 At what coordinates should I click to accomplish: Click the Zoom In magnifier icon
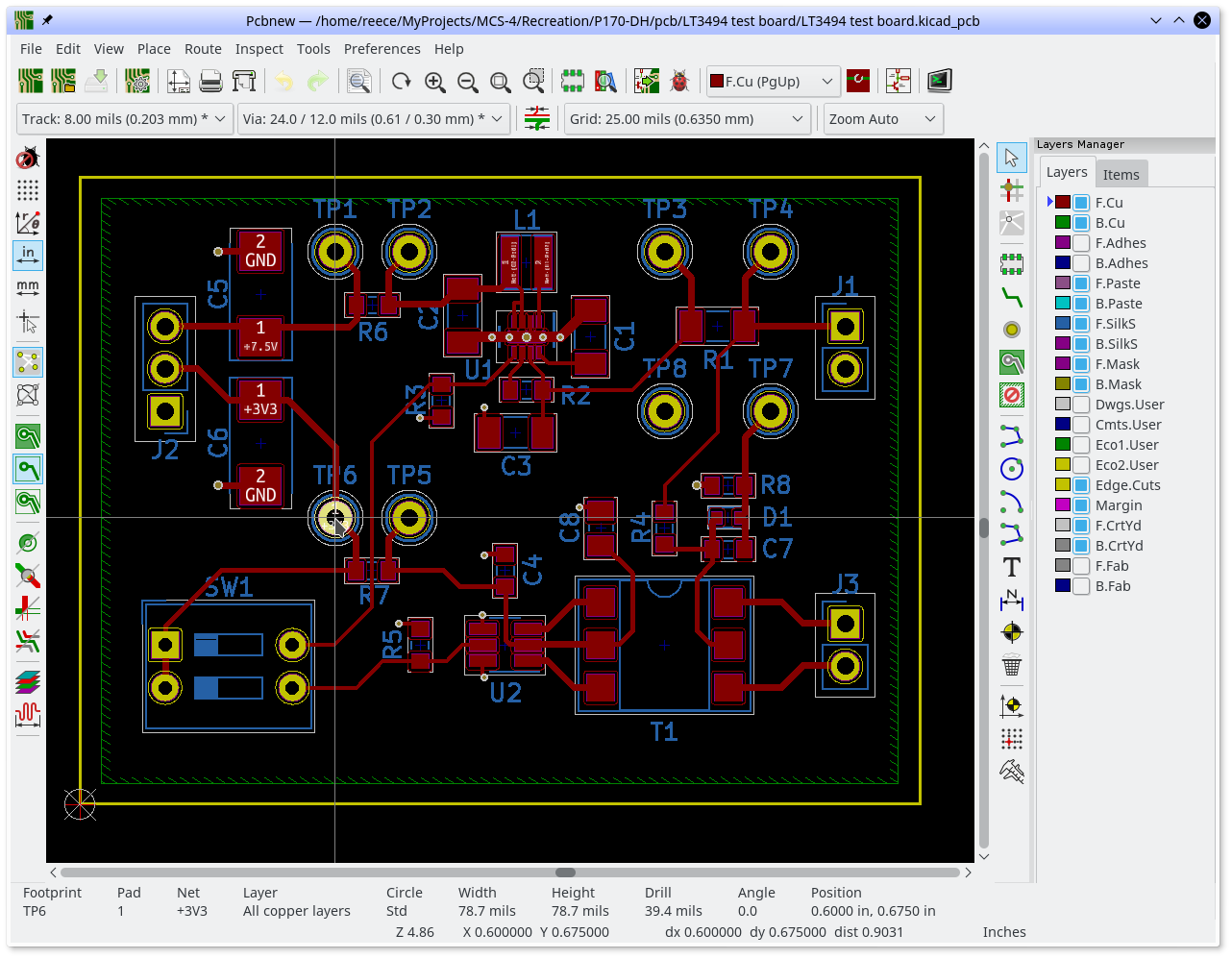tap(434, 82)
